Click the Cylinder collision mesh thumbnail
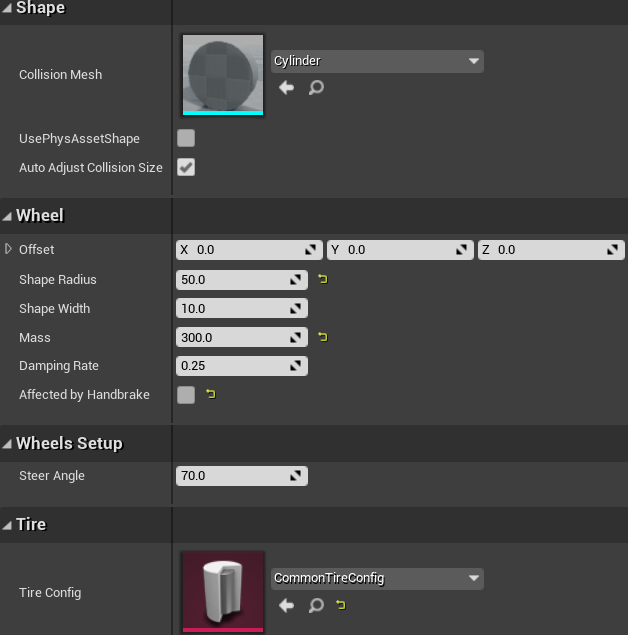 pos(223,75)
